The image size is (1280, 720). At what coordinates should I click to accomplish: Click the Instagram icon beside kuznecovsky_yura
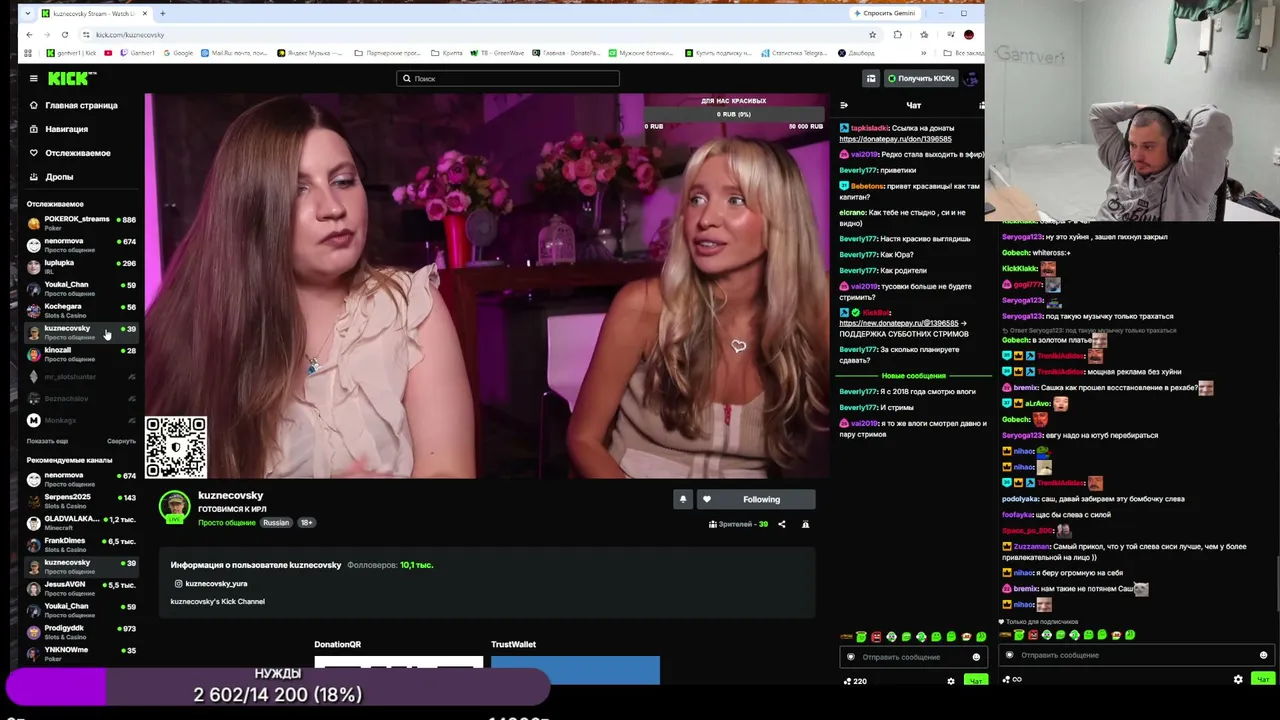(x=179, y=584)
